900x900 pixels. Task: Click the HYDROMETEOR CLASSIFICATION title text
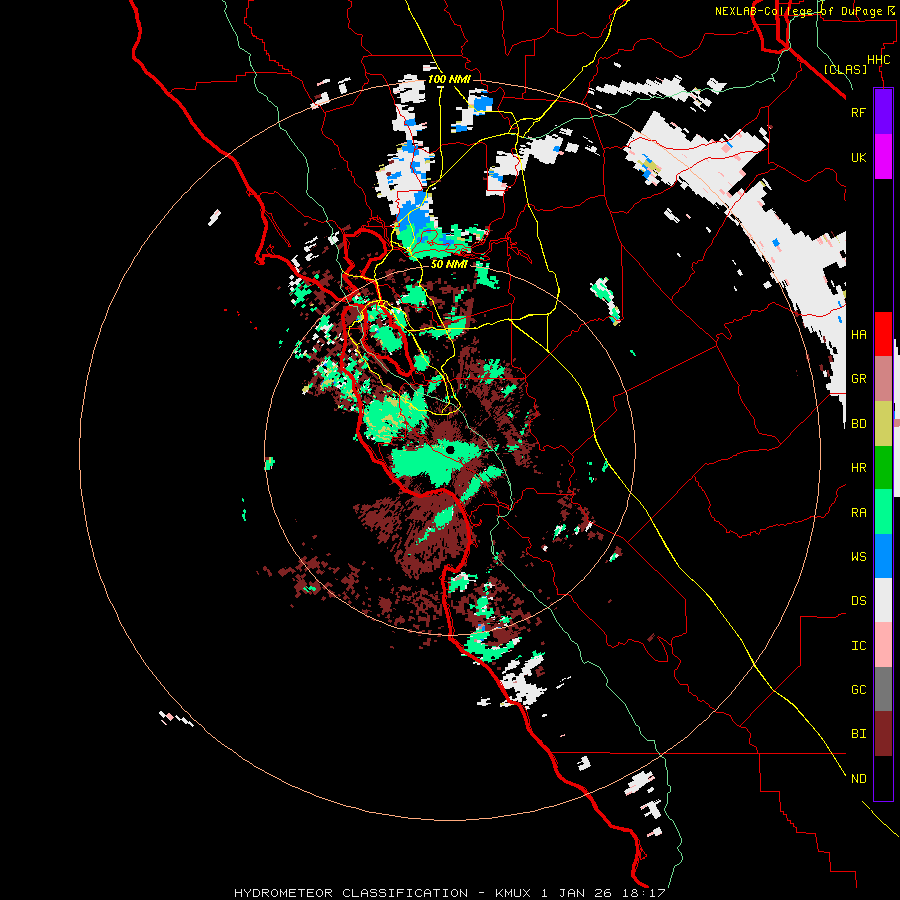coord(351,893)
